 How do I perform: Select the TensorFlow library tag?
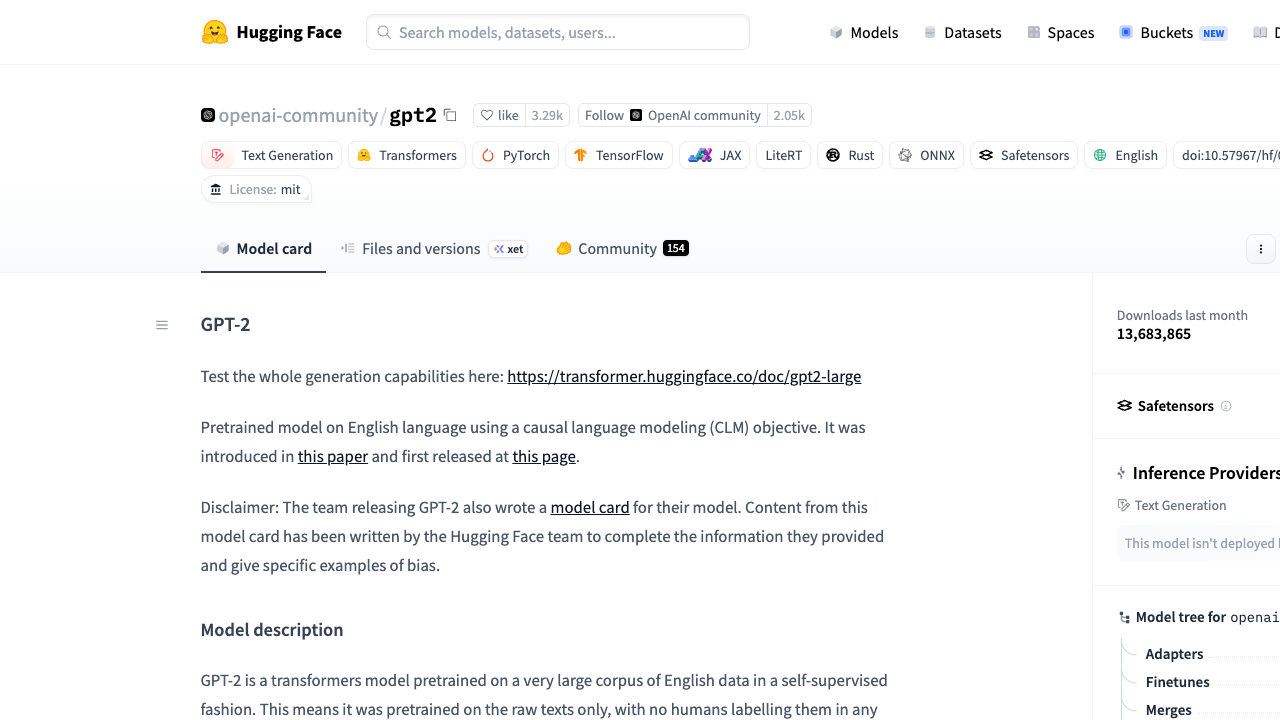[x=619, y=155]
